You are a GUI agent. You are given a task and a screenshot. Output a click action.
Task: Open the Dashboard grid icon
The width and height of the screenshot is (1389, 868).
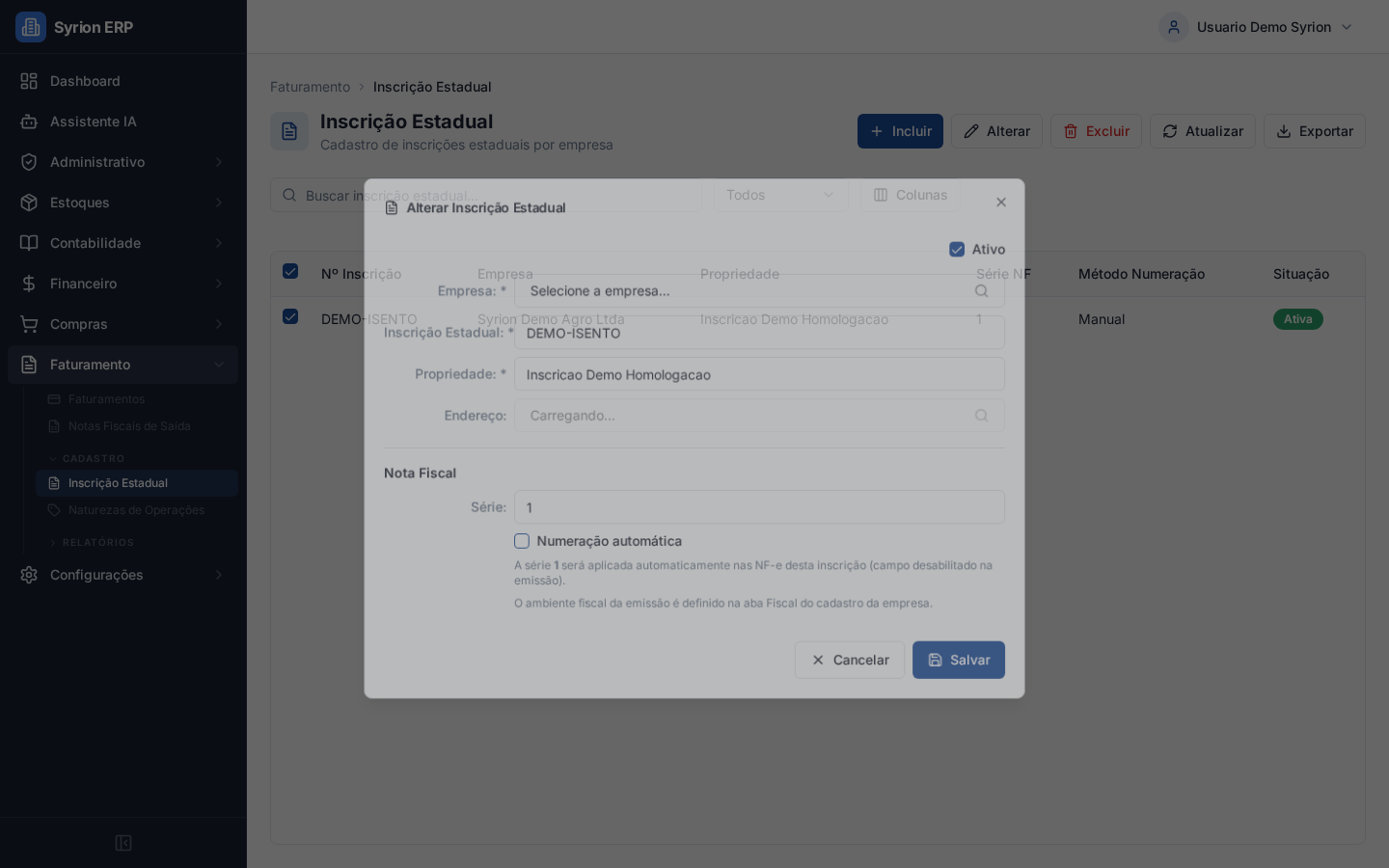pyautogui.click(x=29, y=81)
